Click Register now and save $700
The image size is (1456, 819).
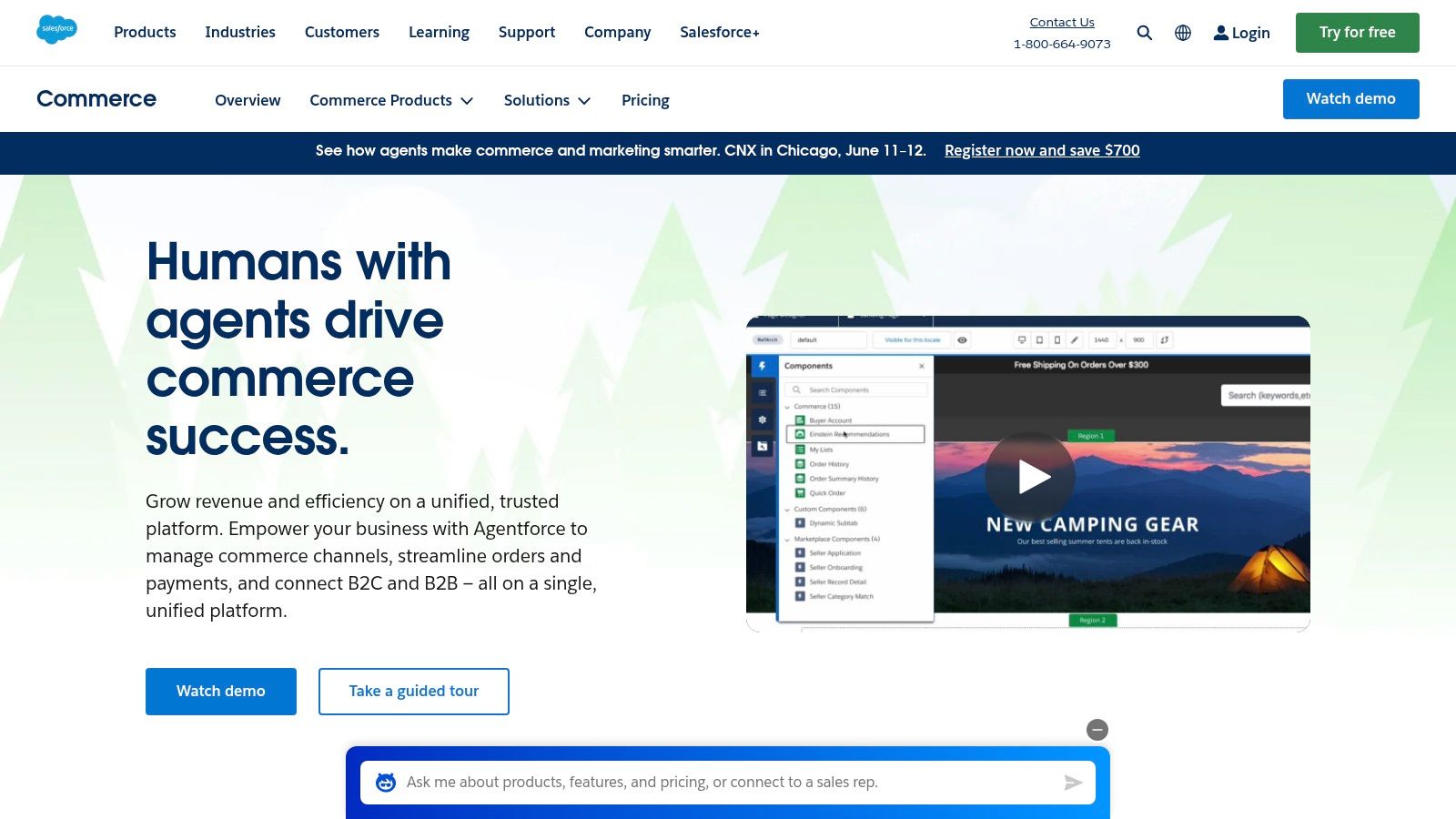[x=1042, y=150]
